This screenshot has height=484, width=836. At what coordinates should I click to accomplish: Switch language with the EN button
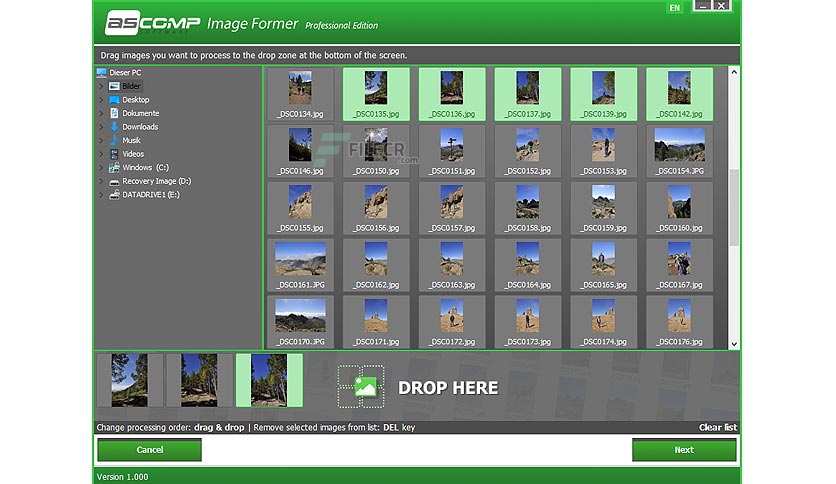click(674, 8)
